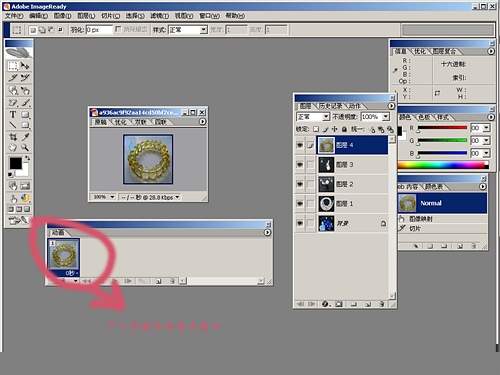500x375 pixels.
Task: Open the layer blend mode dropdown
Action: pyautogui.click(x=313, y=117)
